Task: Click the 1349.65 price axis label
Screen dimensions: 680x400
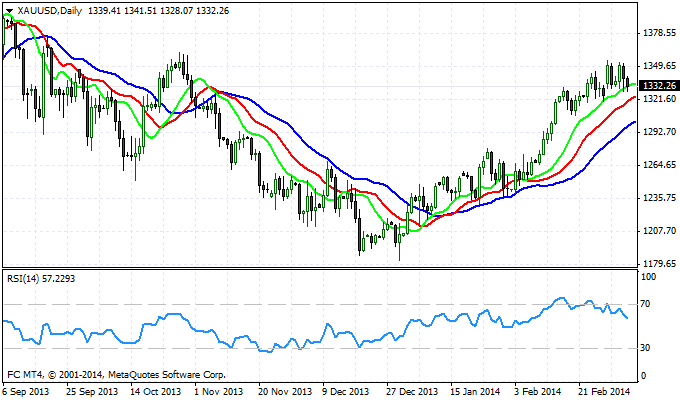Action: (x=659, y=66)
